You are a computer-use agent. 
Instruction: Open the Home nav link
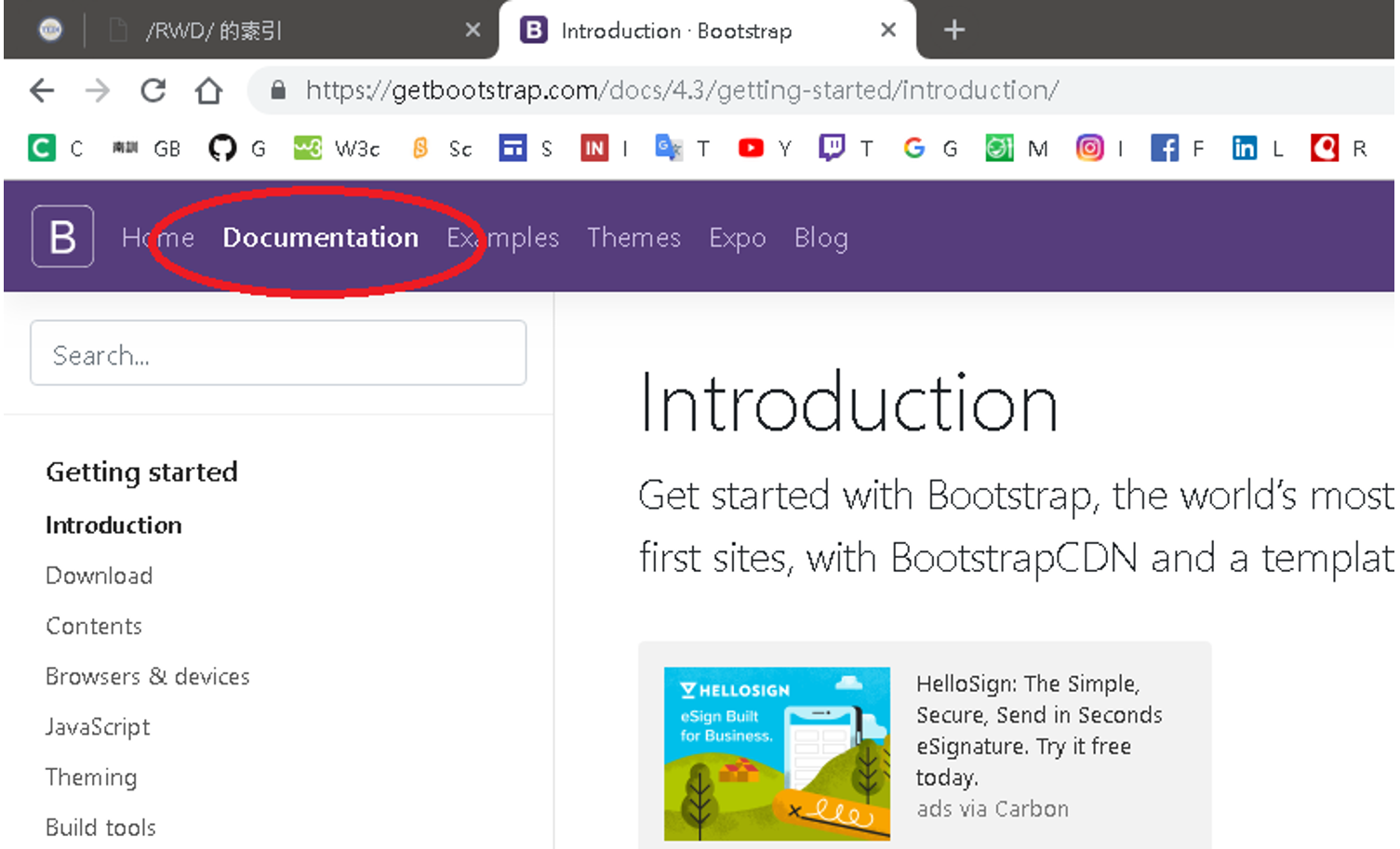tap(158, 238)
